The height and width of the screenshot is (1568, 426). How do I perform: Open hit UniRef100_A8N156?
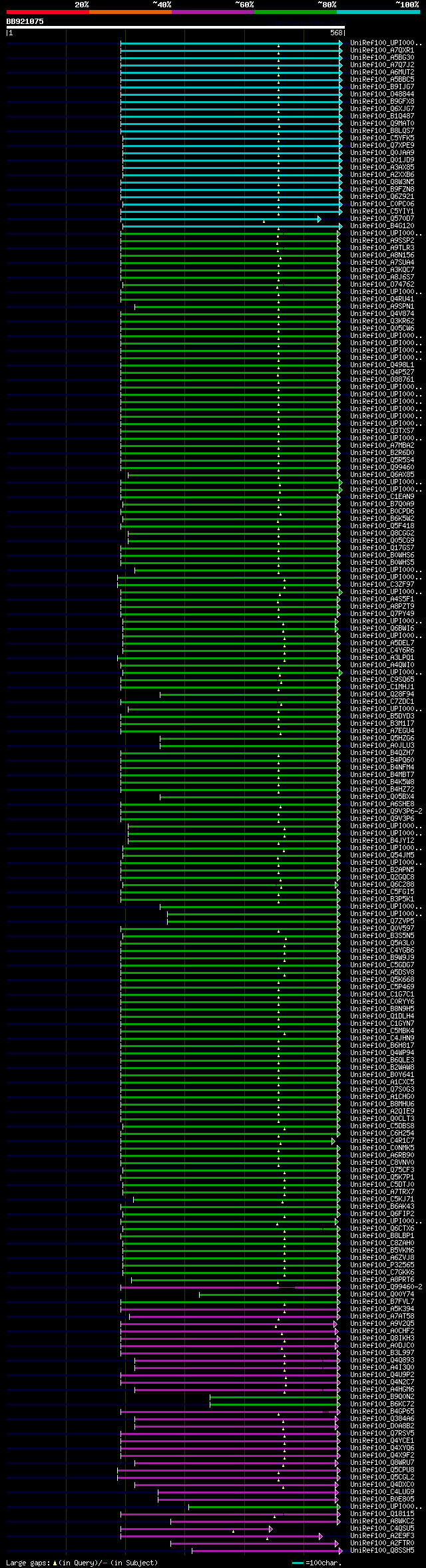click(382, 255)
